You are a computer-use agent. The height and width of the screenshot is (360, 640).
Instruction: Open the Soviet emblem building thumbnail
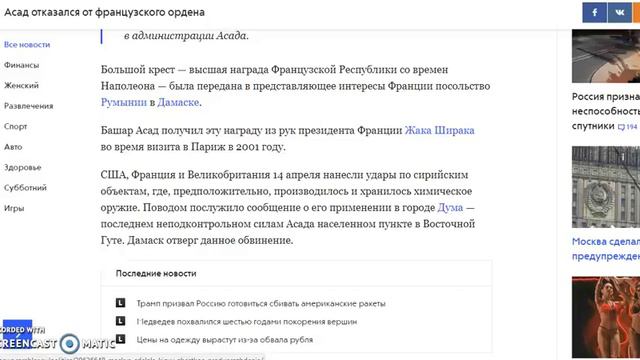(606, 187)
